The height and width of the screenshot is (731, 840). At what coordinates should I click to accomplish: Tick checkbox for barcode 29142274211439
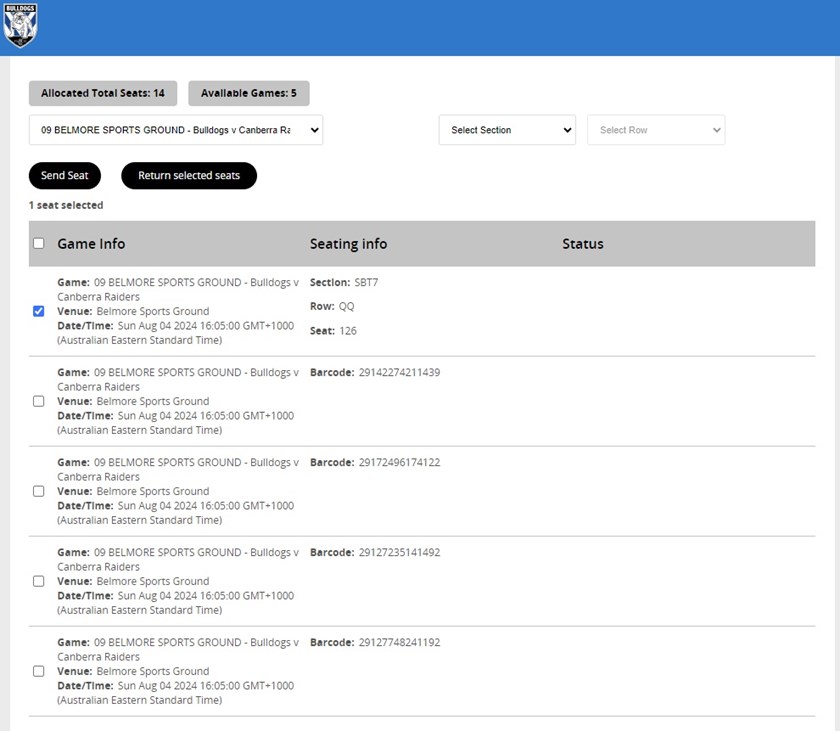[x=39, y=401]
